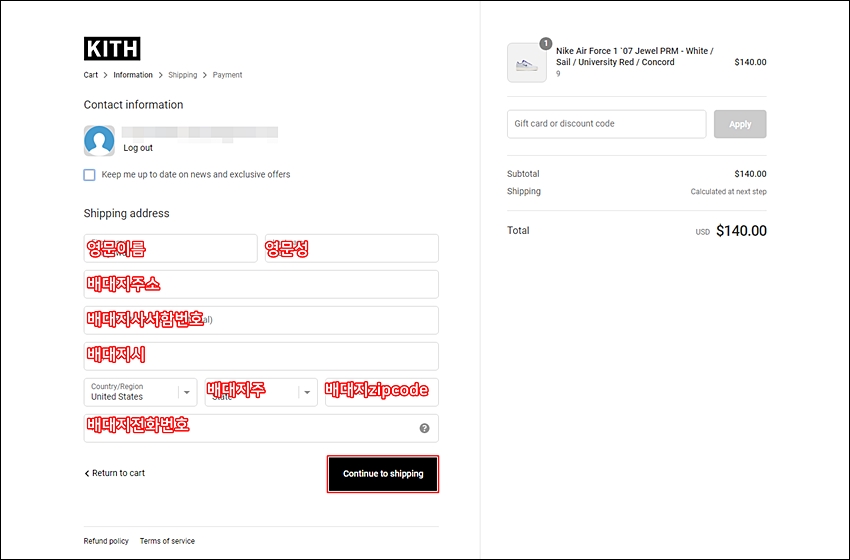Viewport: 850px width, 560px height.
Task: Click the user avatar icon
Action: point(99,141)
